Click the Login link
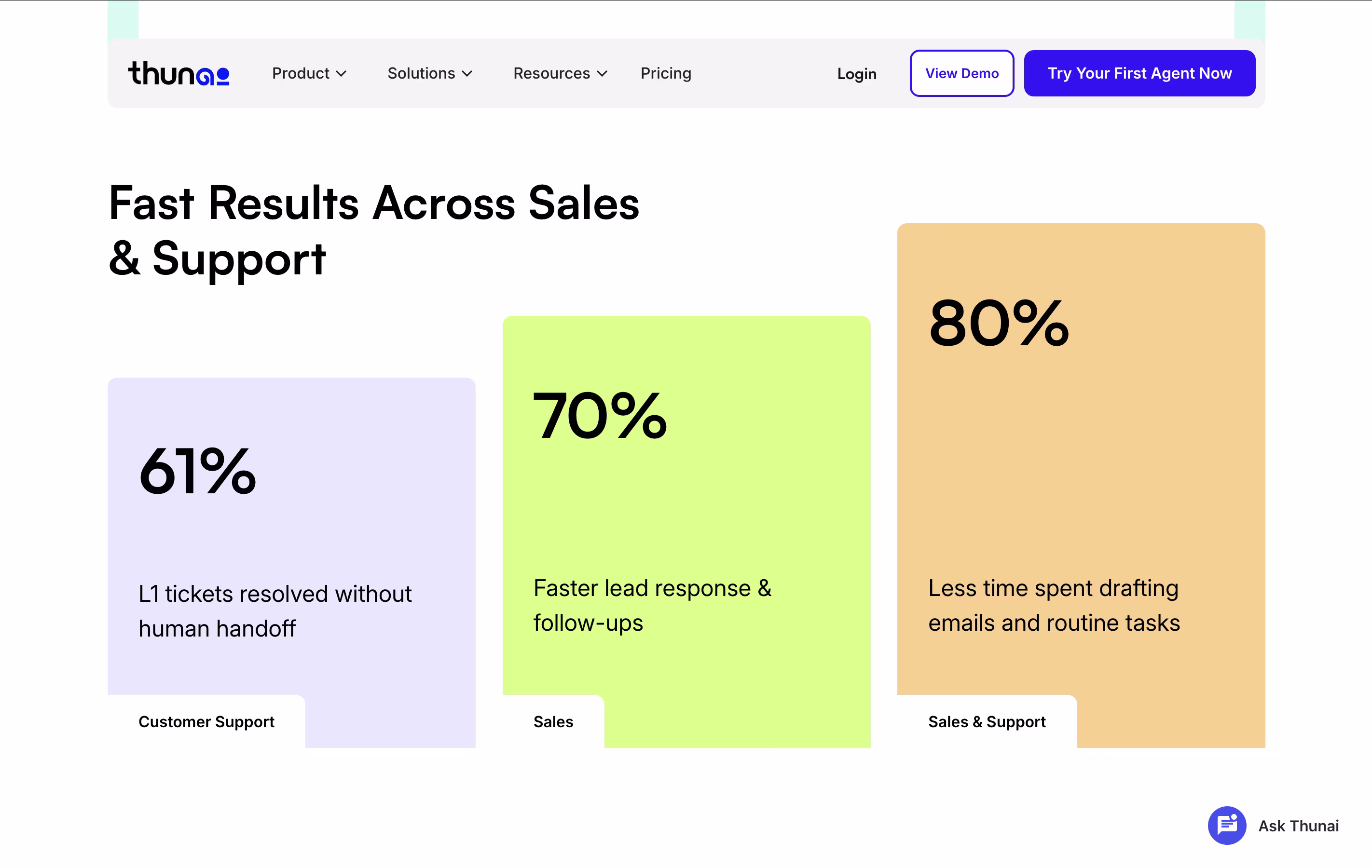This screenshot has width=1372, height=868. click(x=856, y=74)
